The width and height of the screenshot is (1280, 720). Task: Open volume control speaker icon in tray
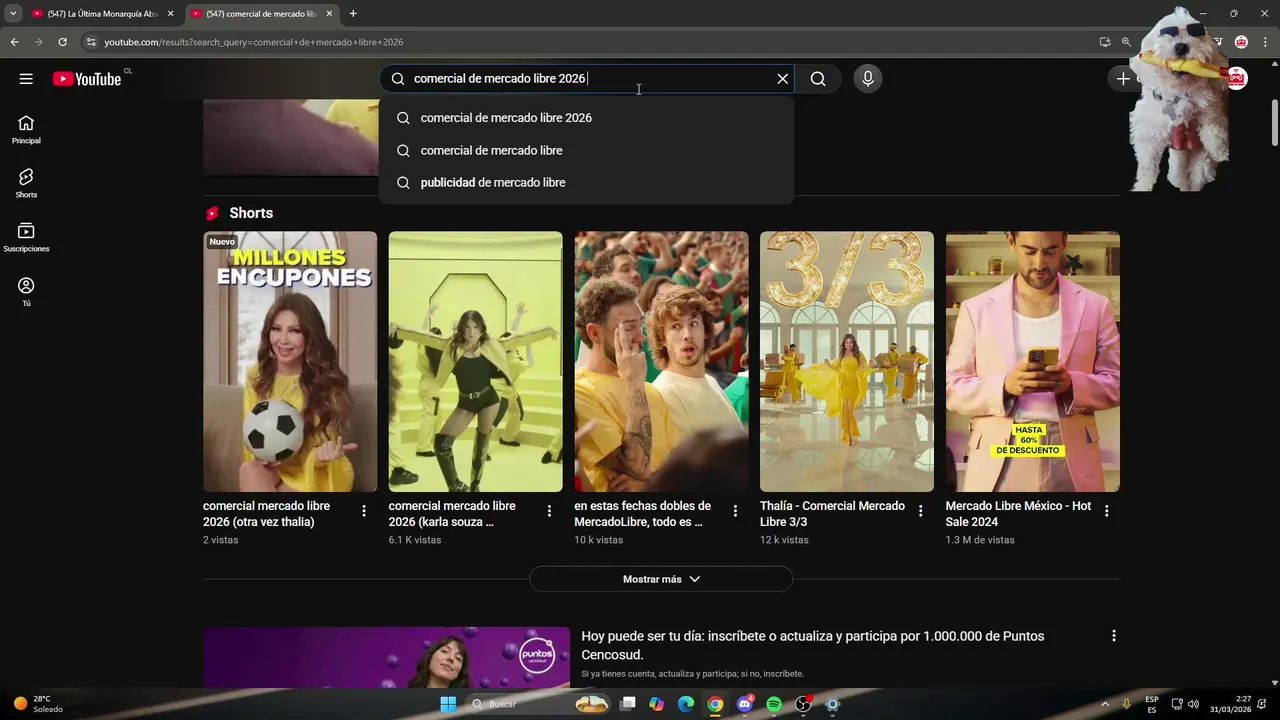1193,704
